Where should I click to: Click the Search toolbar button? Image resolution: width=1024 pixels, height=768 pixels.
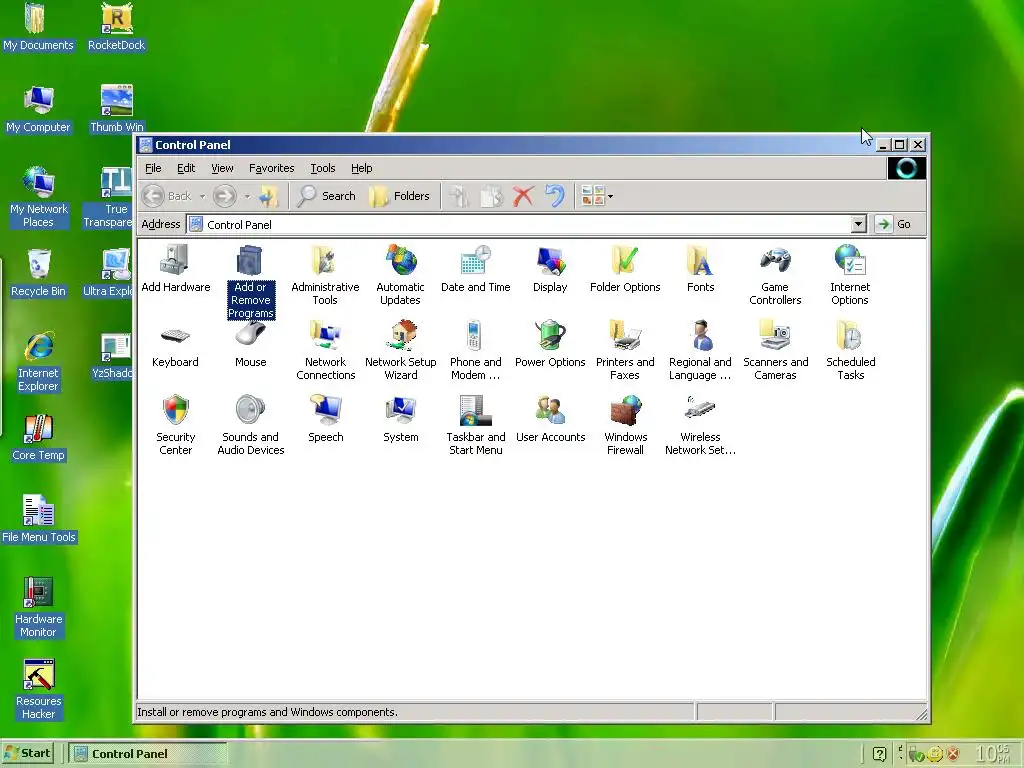point(325,196)
